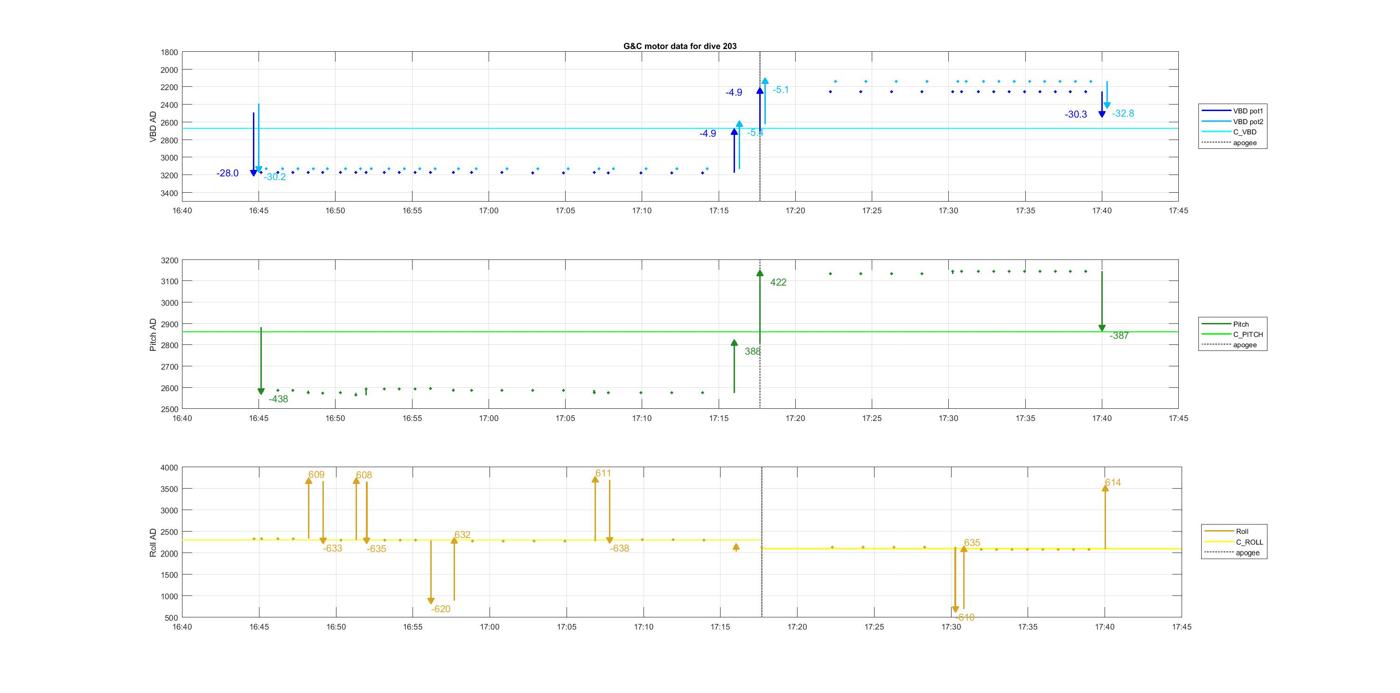Screen dimensions: 1400x693
Task: Click the 500 y-axis tick on the Roll plot
Action: pos(171,618)
